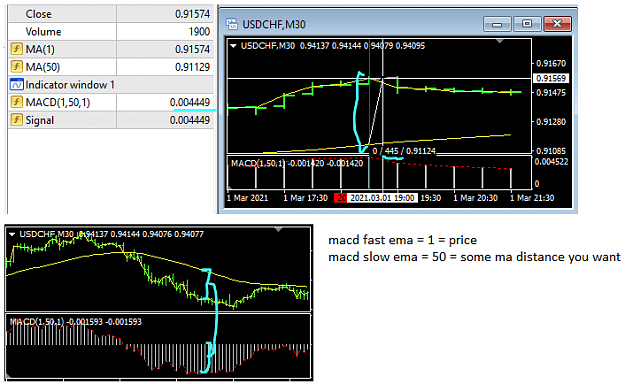Click the MACD(1,50,1) -0.001593 label in lower chart
This screenshot has height=384, width=625.
pyautogui.click(x=76, y=322)
